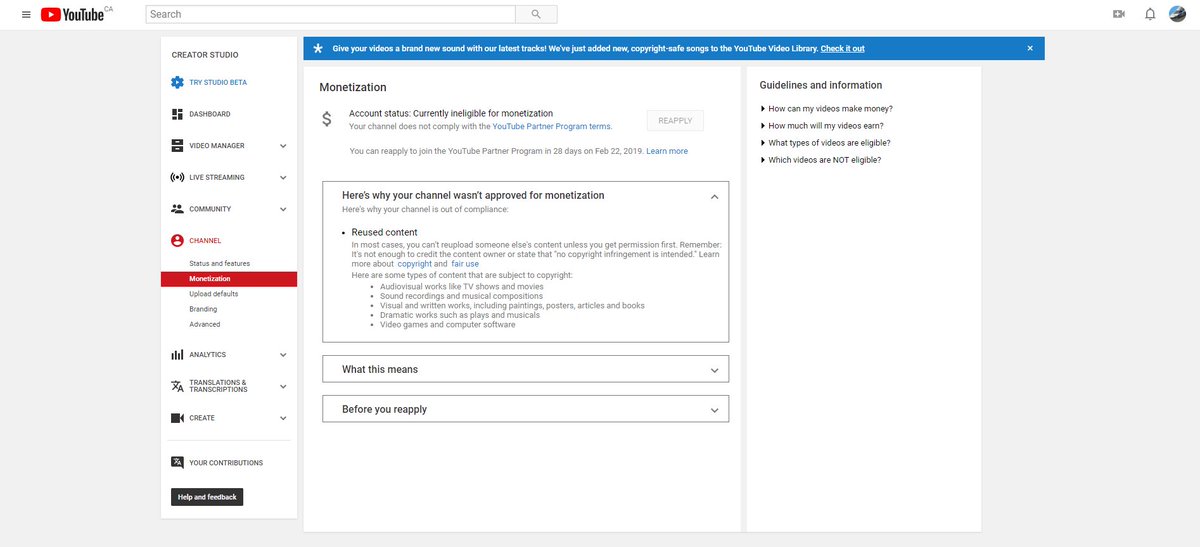The height and width of the screenshot is (547, 1200).
Task: Collapse the channel wasn't approved section
Action: 714,197
